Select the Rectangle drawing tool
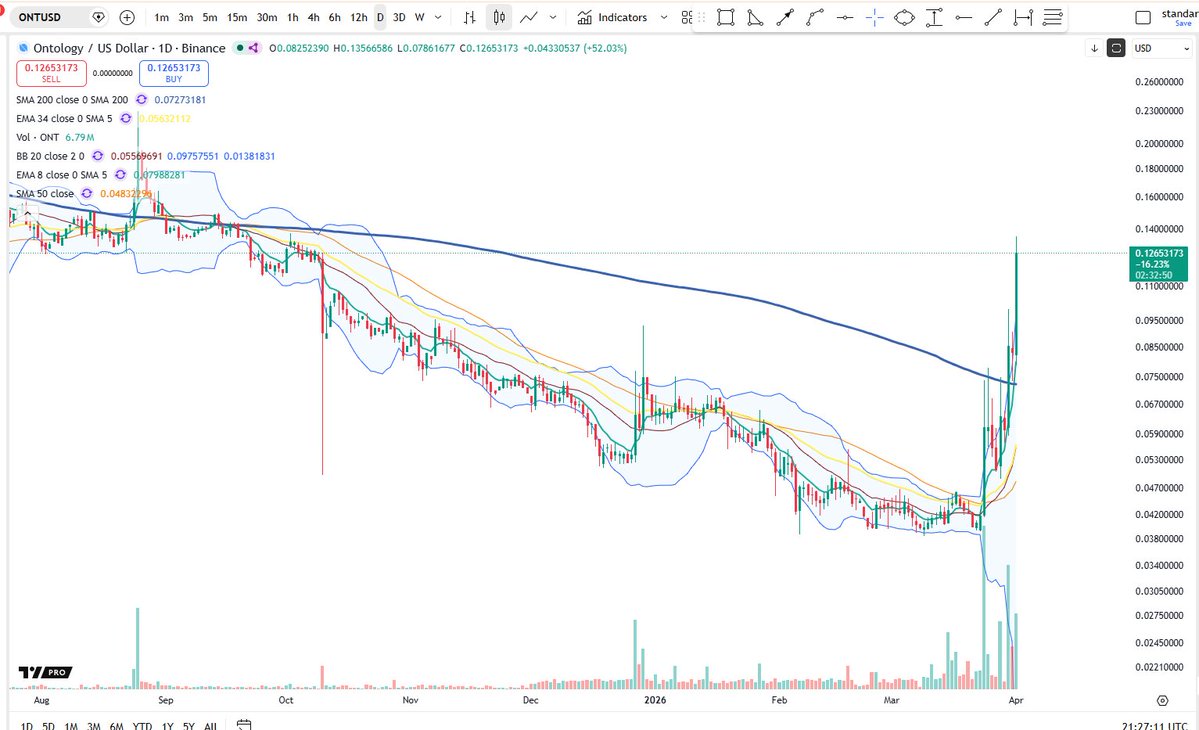Image resolution: width=1199 pixels, height=730 pixels. [726, 17]
